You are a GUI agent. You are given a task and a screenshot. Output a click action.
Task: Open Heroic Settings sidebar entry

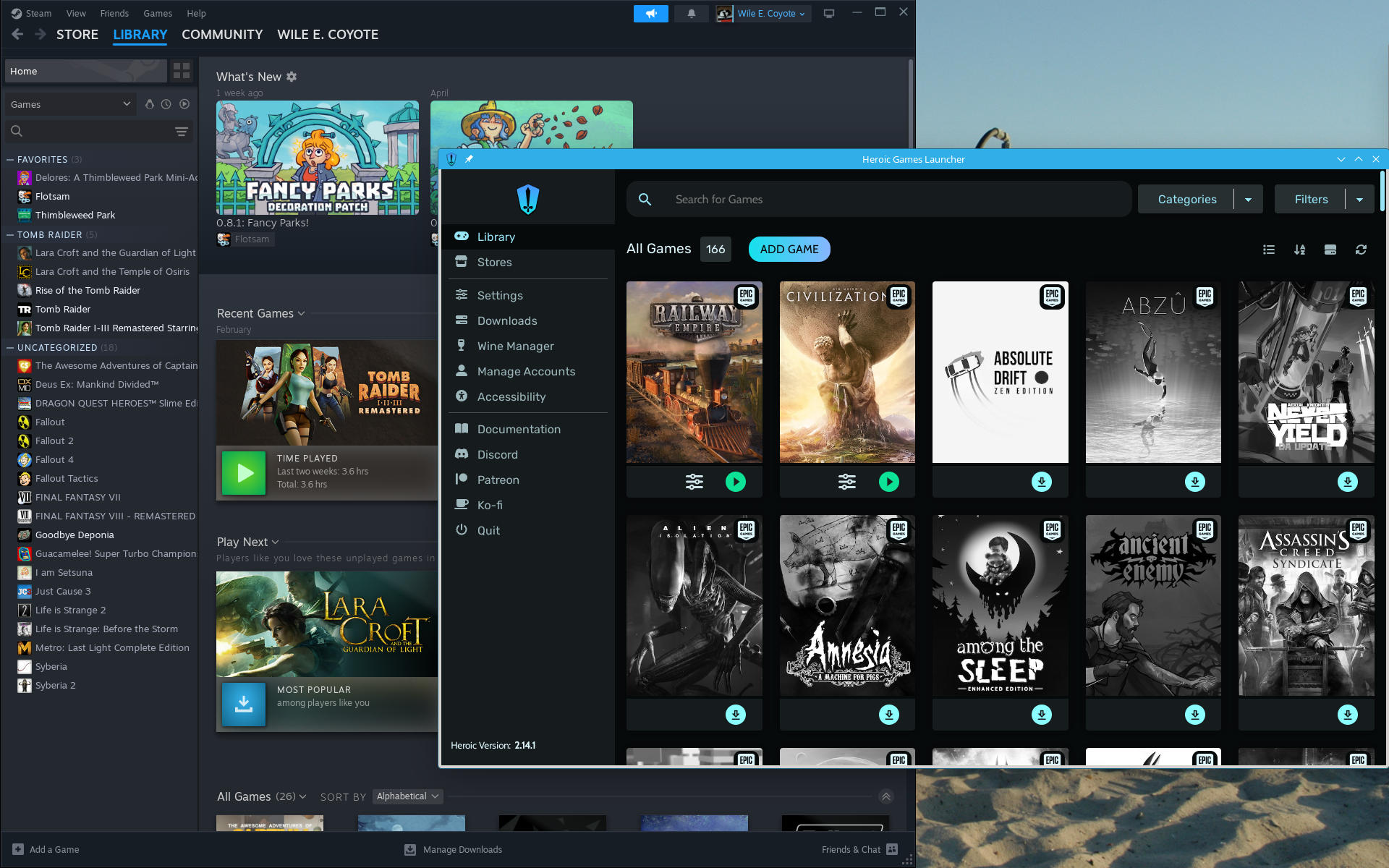click(x=528, y=295)
